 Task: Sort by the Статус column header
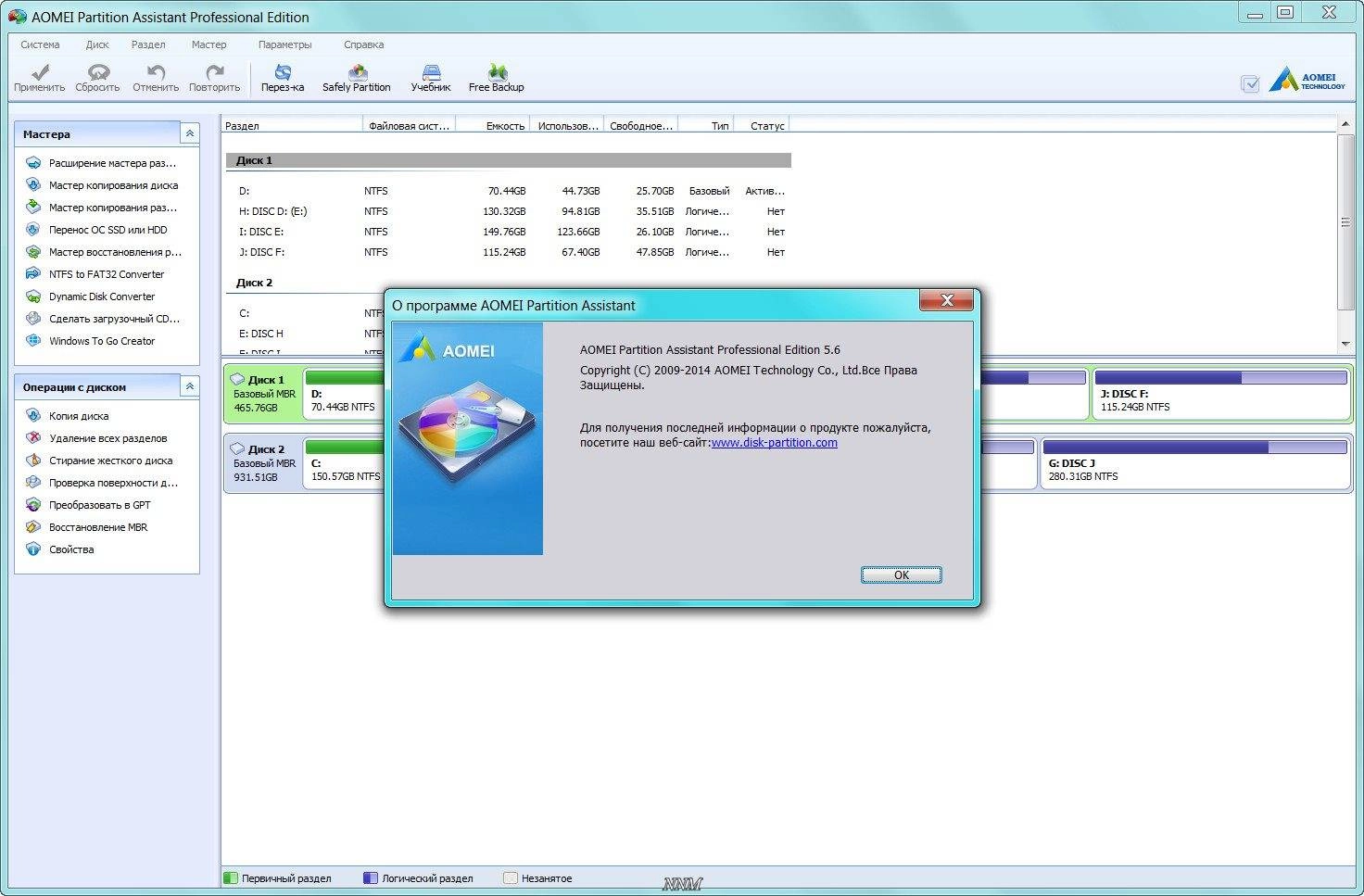tap(761, 125)
